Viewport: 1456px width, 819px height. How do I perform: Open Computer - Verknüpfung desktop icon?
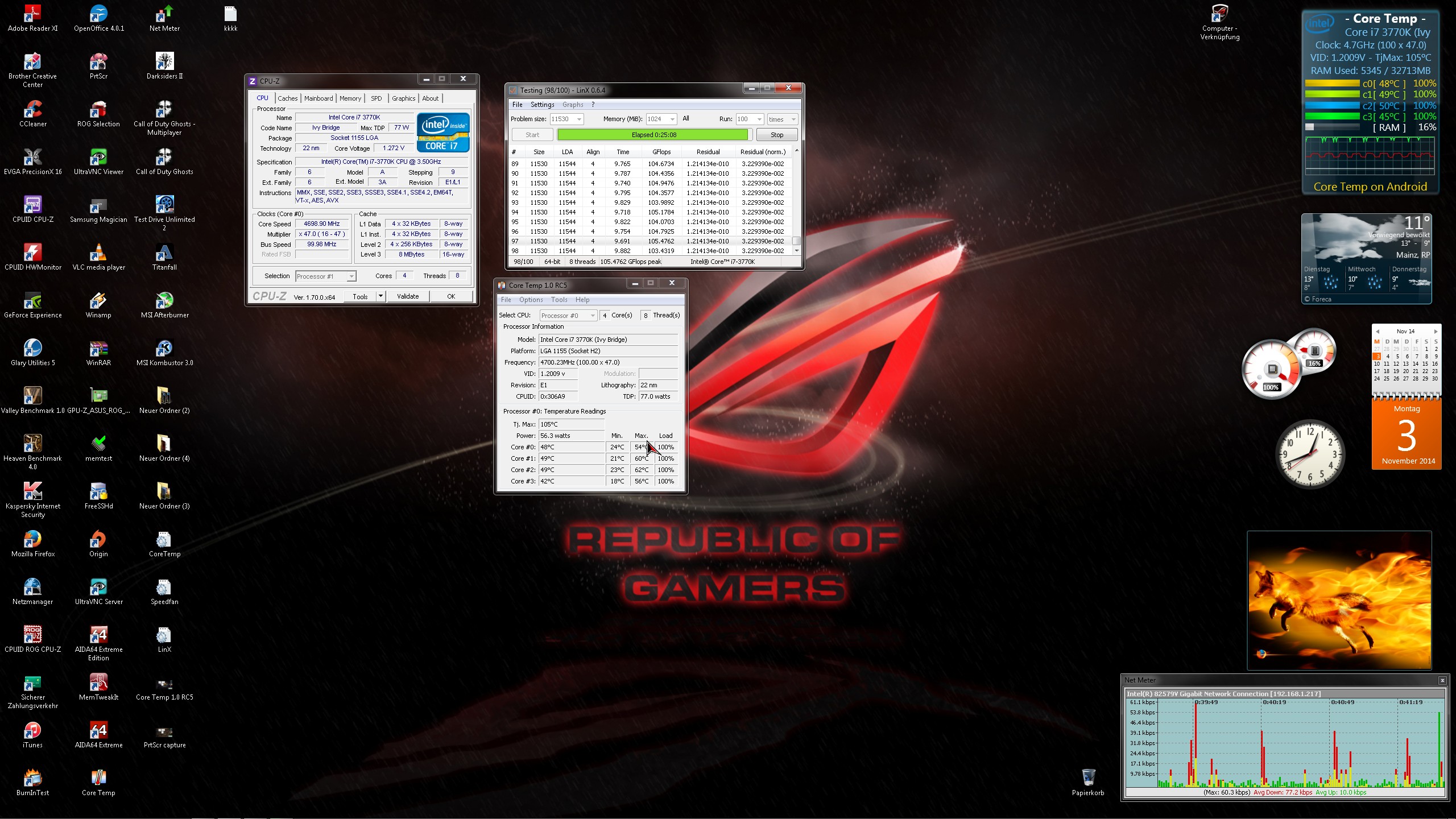coord(1219,22)
